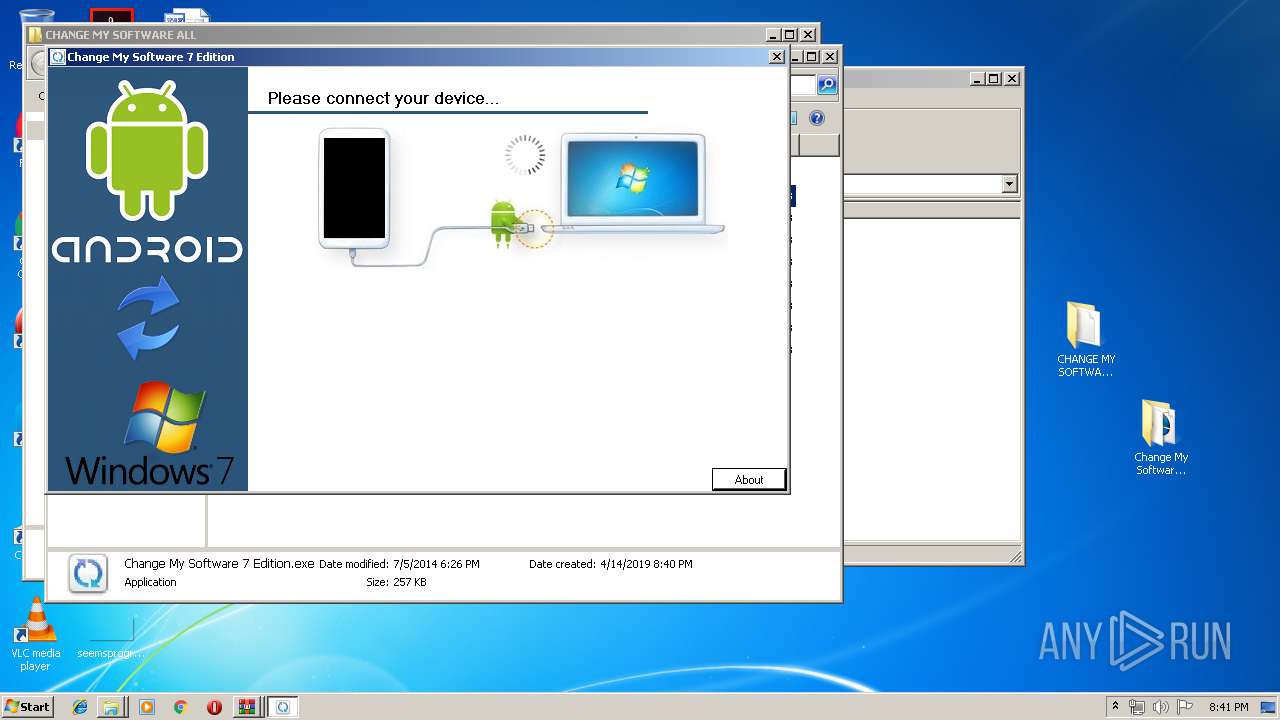Select 'Change My Software 7 Edition.exe' filename text
Screen dimensions: 1280x720
tap(220, 564)
